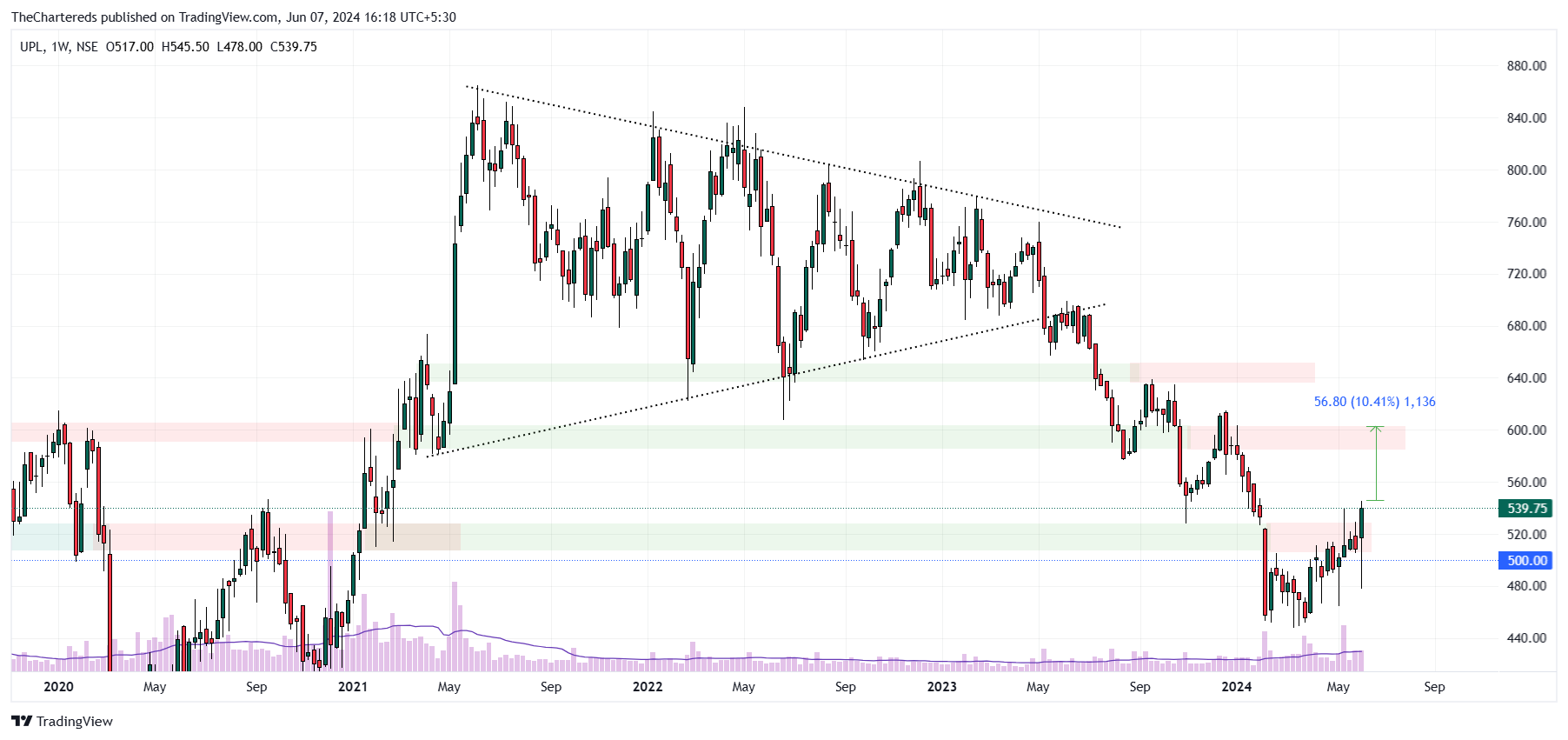Click the 760.00 price axis label
The image size is (1568, 740).
(x=1526, y=223)
